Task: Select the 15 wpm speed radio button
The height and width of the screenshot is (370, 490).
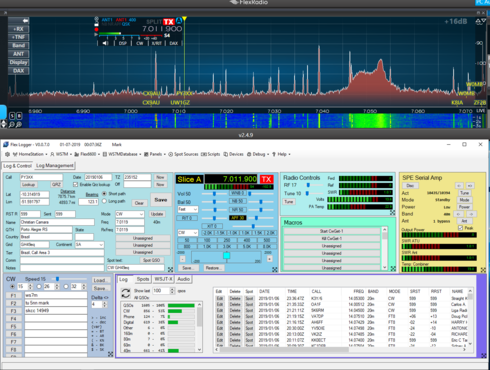Action: point(12,286)
